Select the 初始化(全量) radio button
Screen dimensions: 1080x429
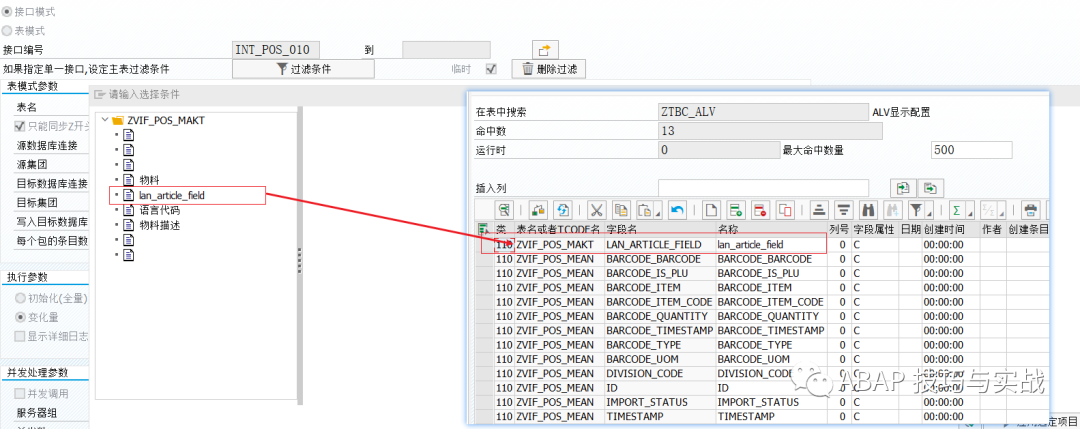point(20,298)
